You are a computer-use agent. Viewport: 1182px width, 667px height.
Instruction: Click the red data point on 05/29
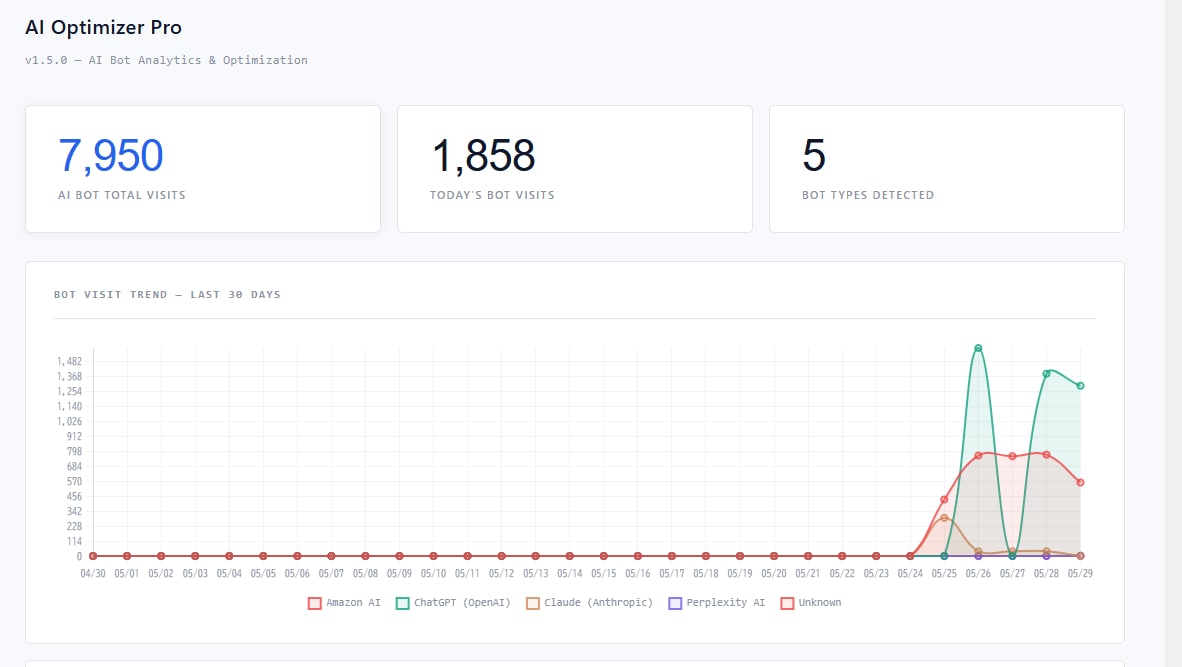click(x=1081, y=482)
